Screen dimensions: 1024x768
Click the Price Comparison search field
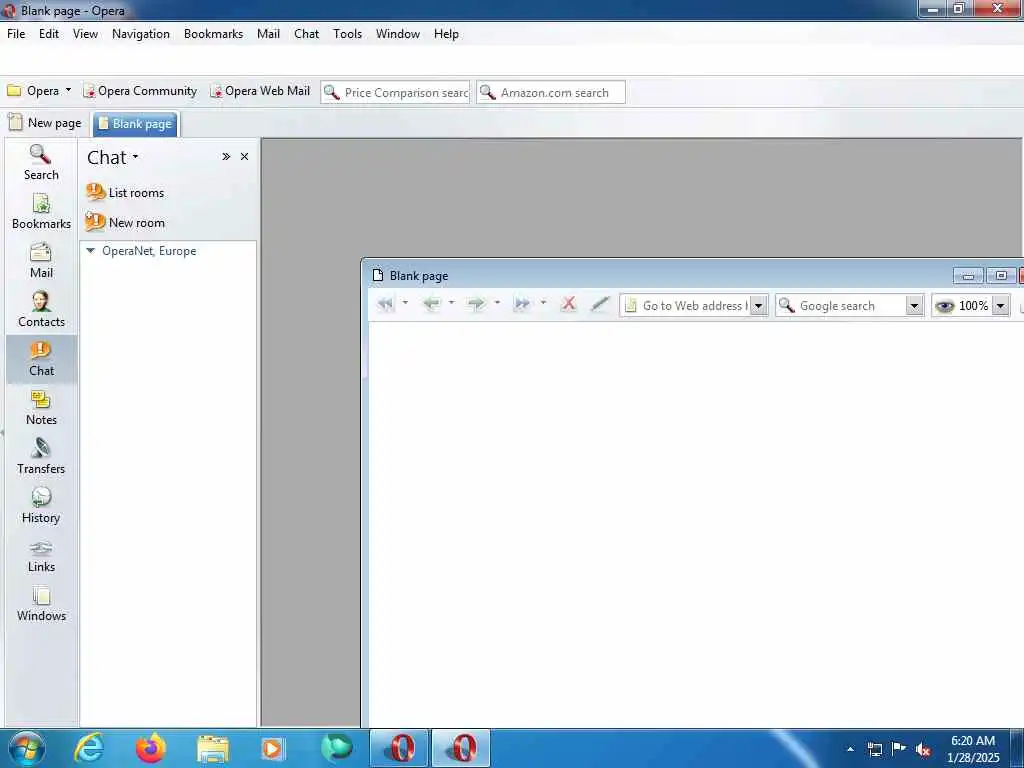coord(395,92)
